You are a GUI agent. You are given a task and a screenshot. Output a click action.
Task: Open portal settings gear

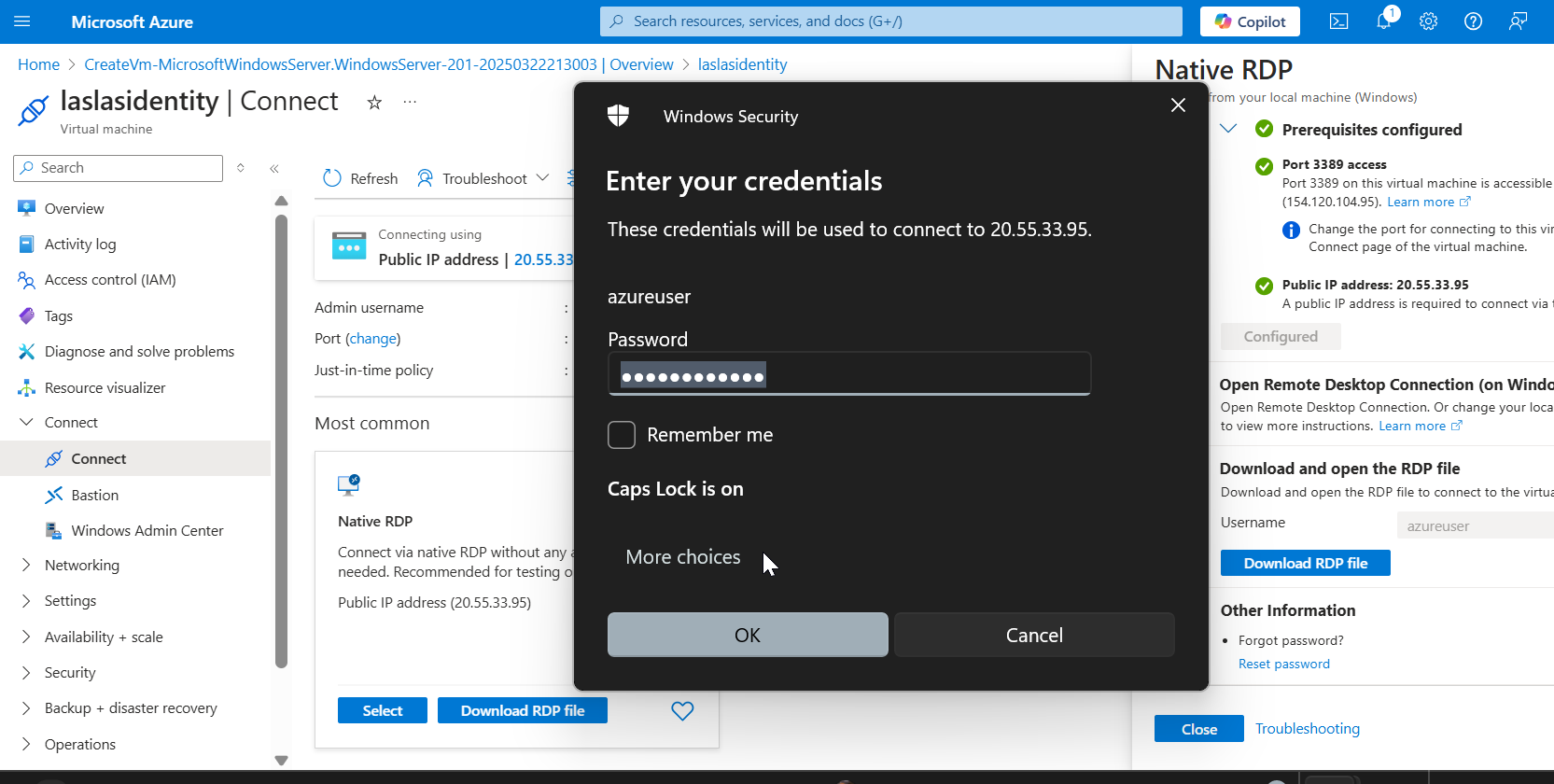1428,21
